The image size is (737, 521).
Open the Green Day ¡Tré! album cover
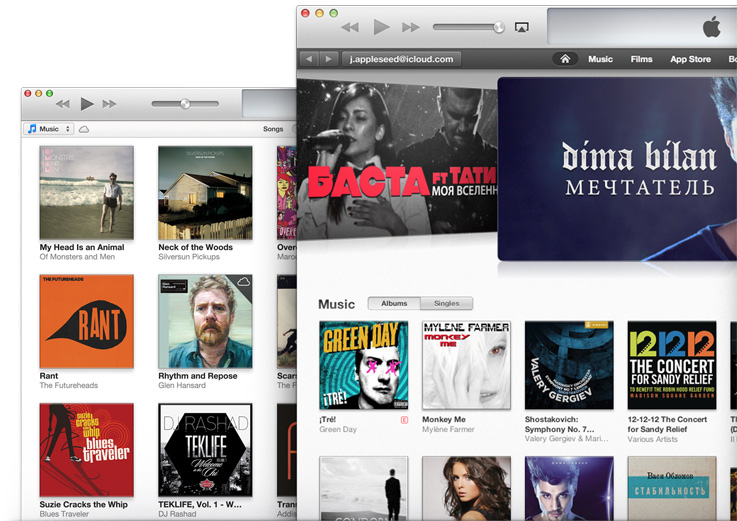[x=364, y=365]
